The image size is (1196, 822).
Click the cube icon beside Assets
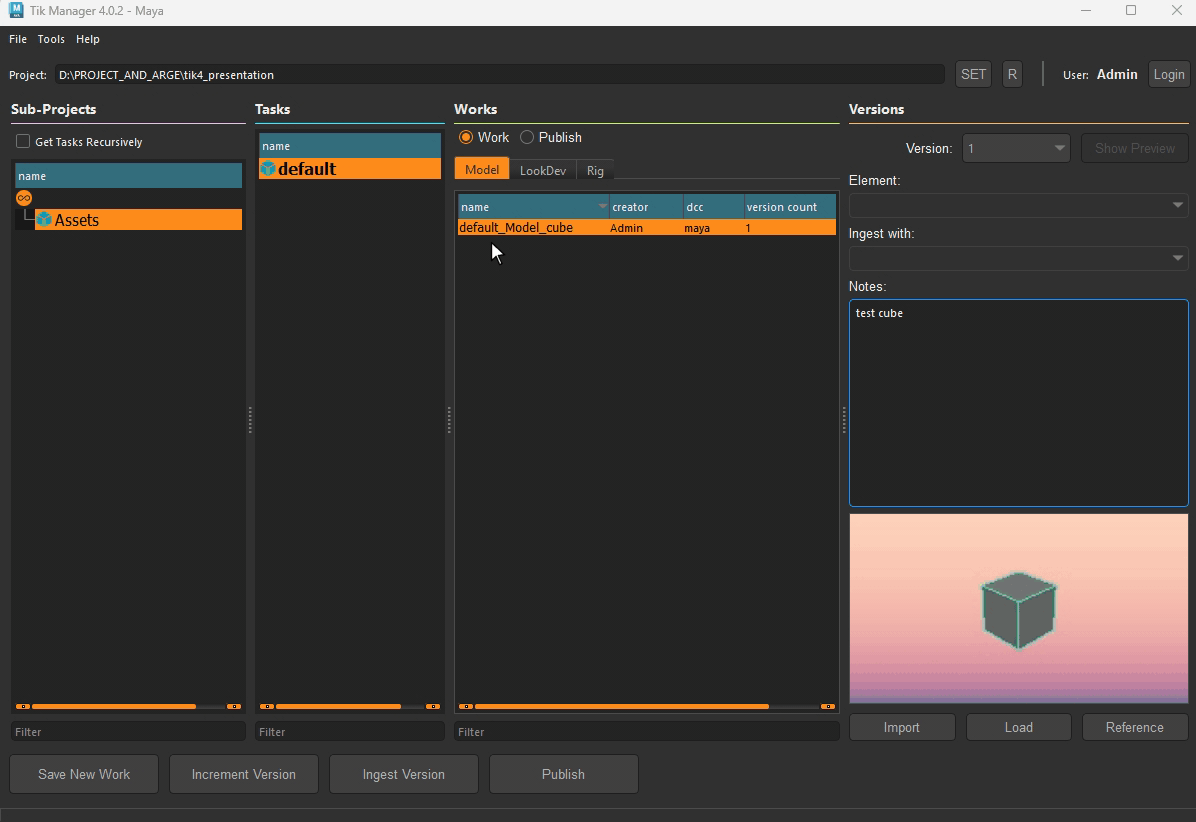[44, 220]
